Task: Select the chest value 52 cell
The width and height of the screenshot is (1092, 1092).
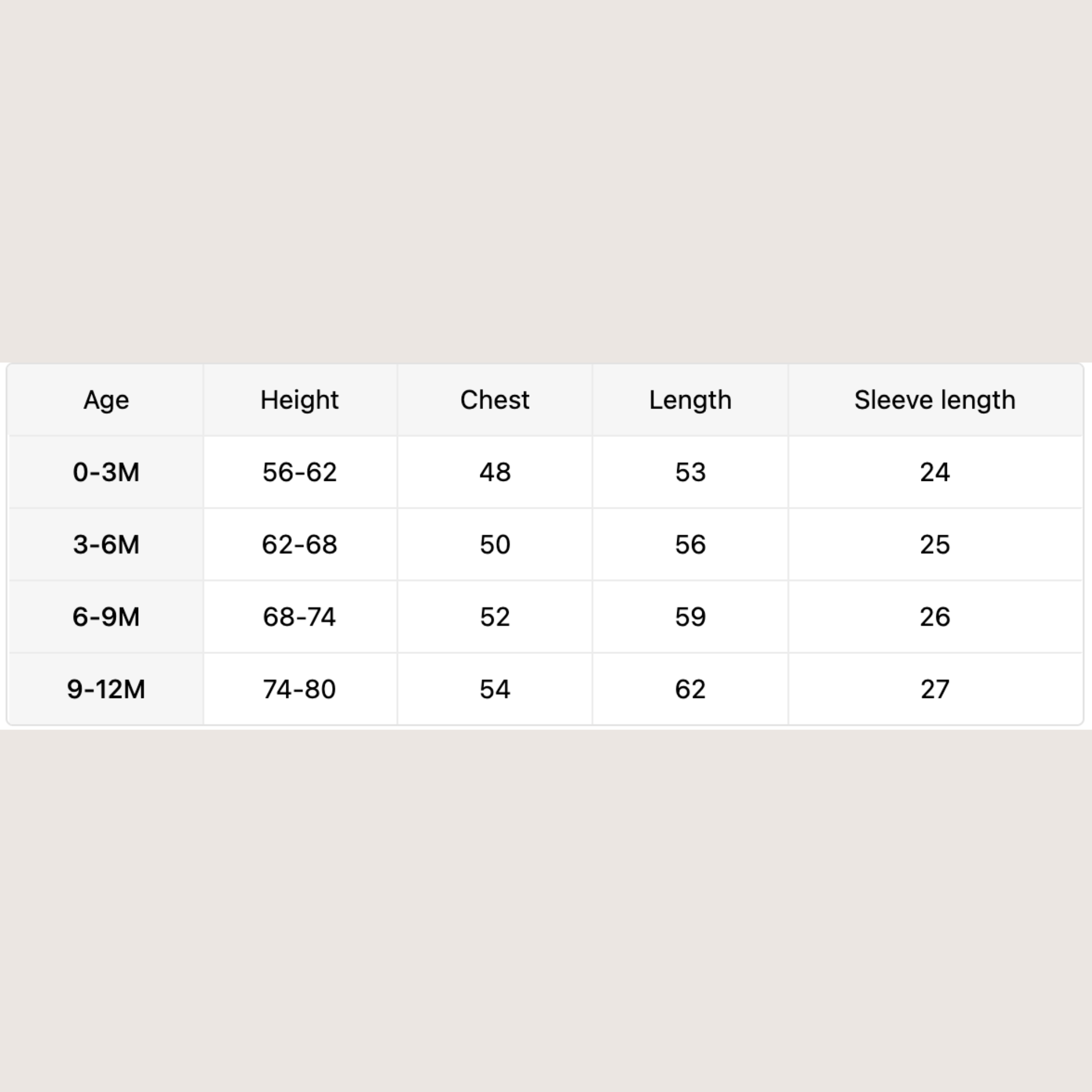Action: [x=495, y=617]
